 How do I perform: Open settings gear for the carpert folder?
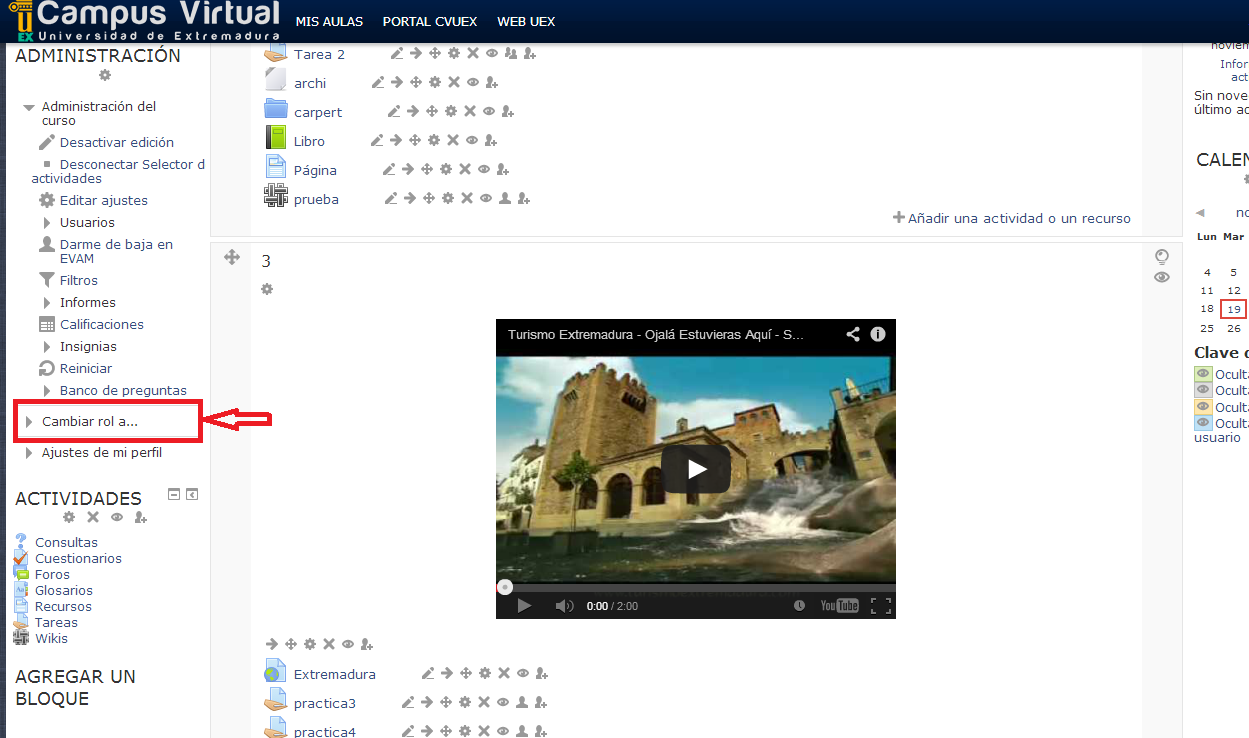point(451,112)
